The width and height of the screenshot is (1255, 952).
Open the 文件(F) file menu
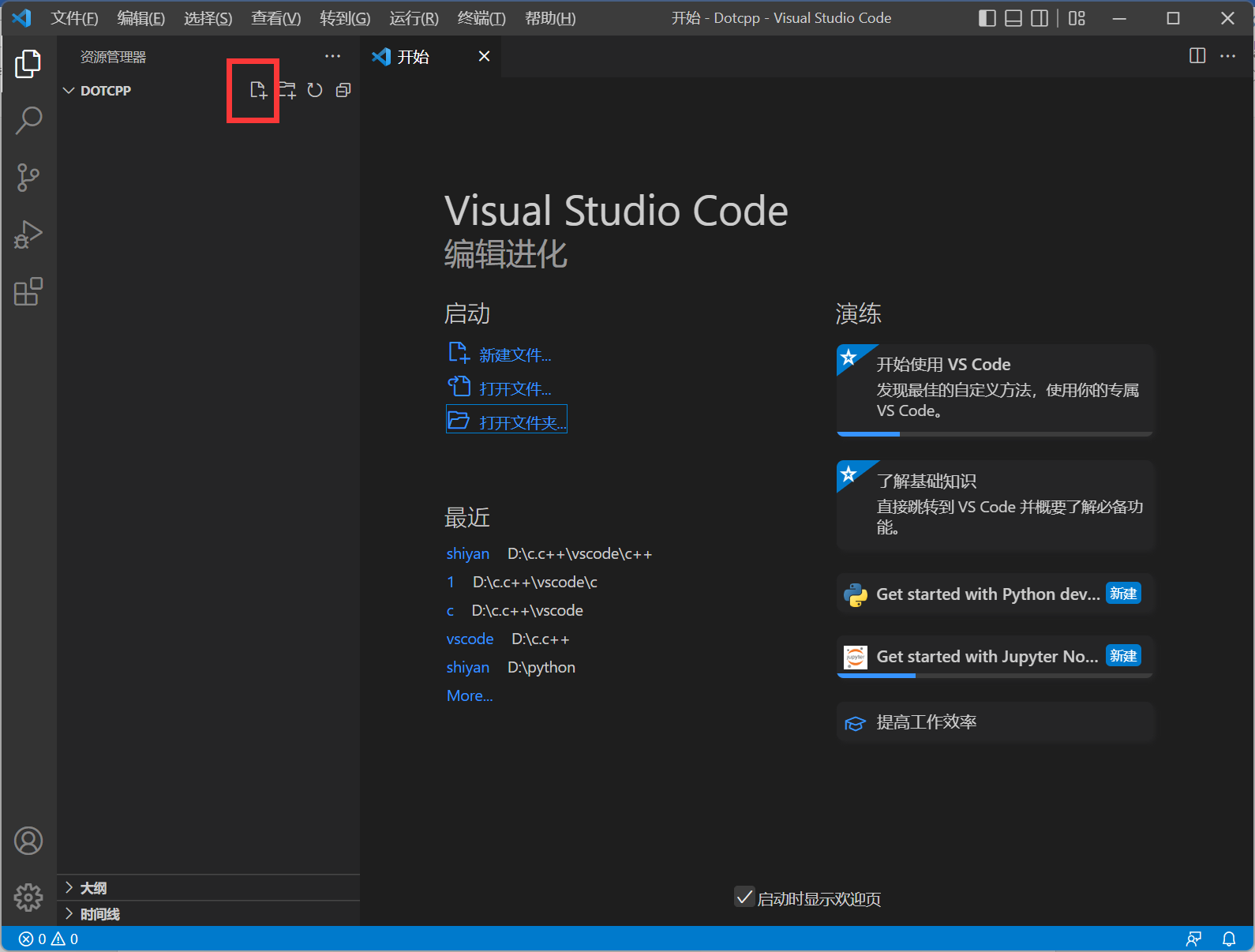click(74, 18)
